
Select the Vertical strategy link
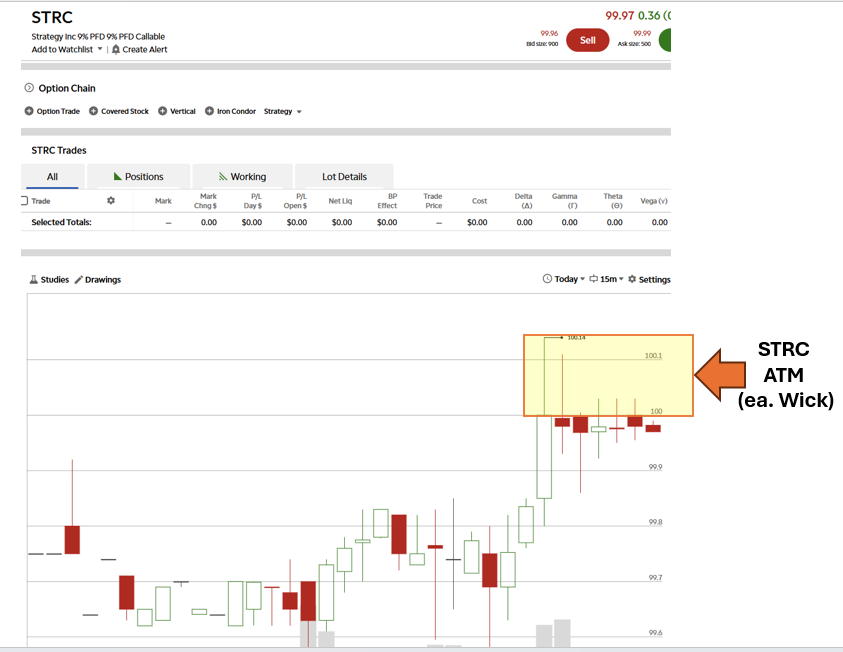coord(183,111)
